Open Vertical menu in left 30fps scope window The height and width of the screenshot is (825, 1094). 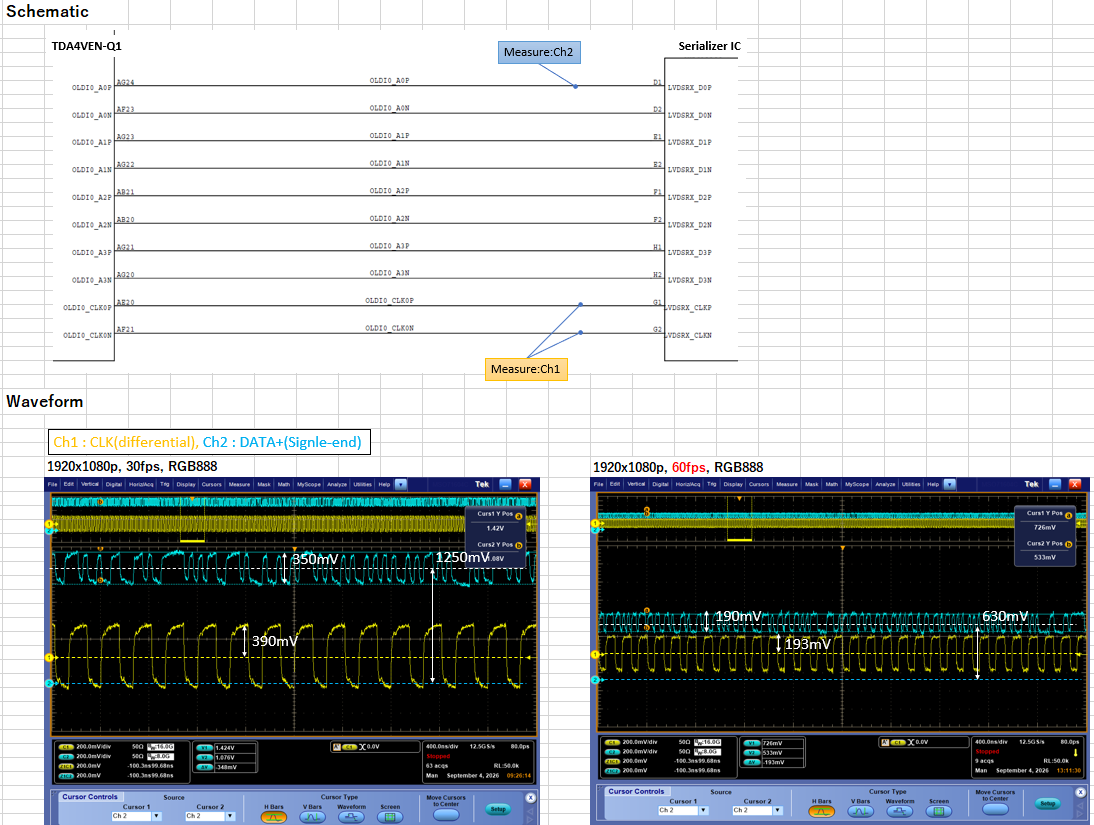[x=90, y=484]
